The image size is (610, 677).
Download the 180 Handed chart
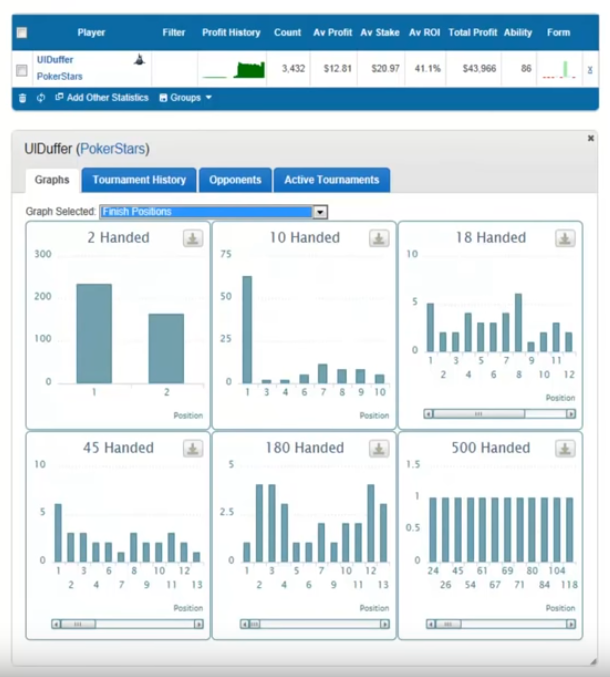[379, 449]
